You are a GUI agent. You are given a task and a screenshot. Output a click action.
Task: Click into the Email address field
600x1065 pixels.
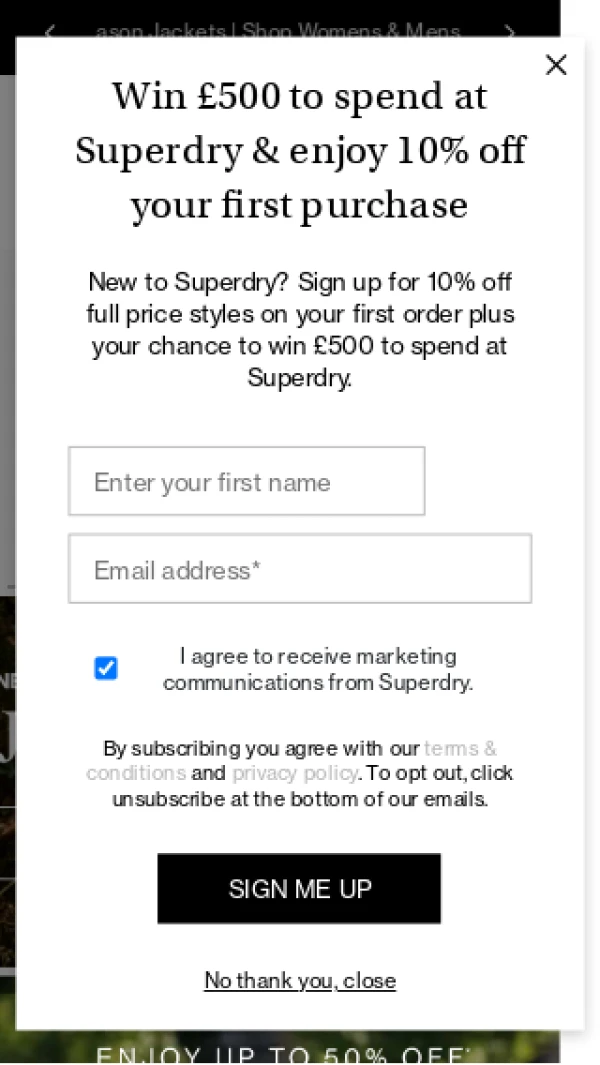[x=299, y=569]
